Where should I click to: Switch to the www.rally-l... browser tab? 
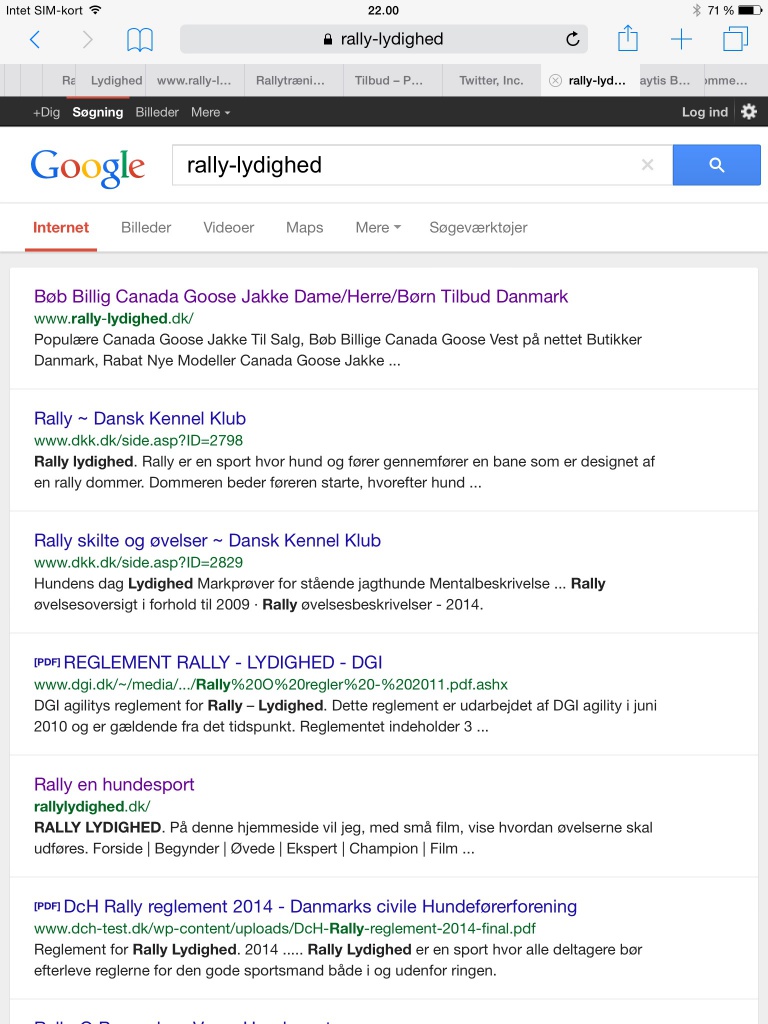coord(194,80)
